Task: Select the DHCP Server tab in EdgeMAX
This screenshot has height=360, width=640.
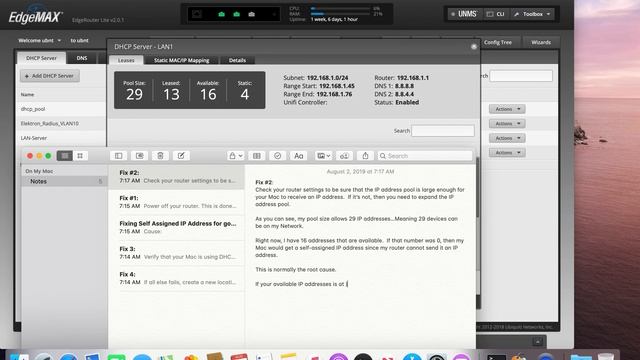Action: click(41, 58)
